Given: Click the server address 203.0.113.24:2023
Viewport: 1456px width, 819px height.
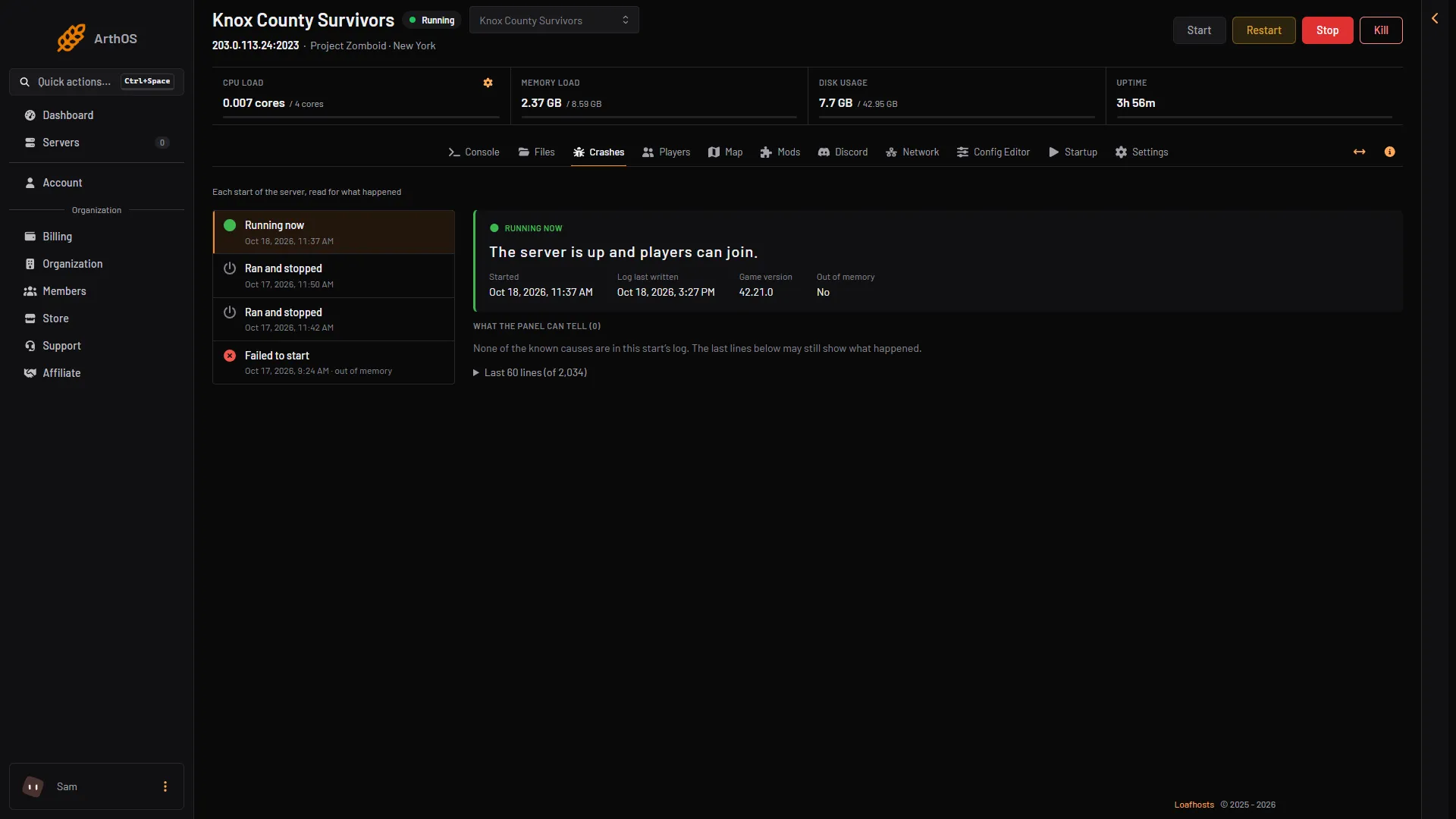Looking at the screenshot, I should coord(256,45).
